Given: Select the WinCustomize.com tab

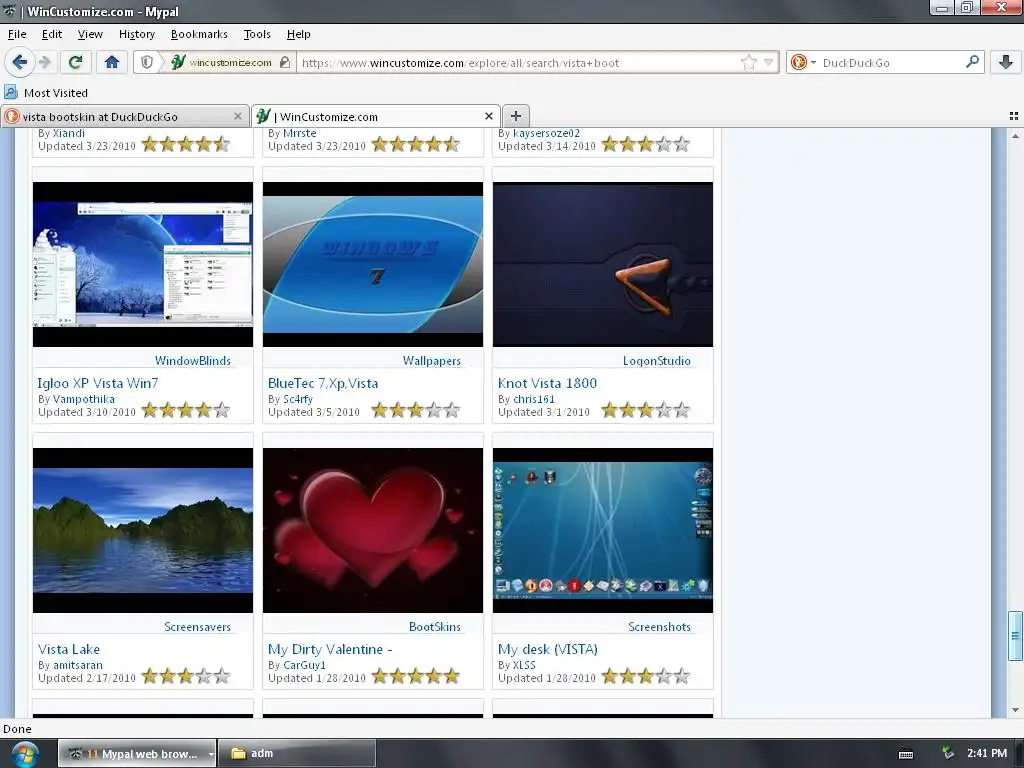Looking at the screenshot, I should click(x=376, y=116).
